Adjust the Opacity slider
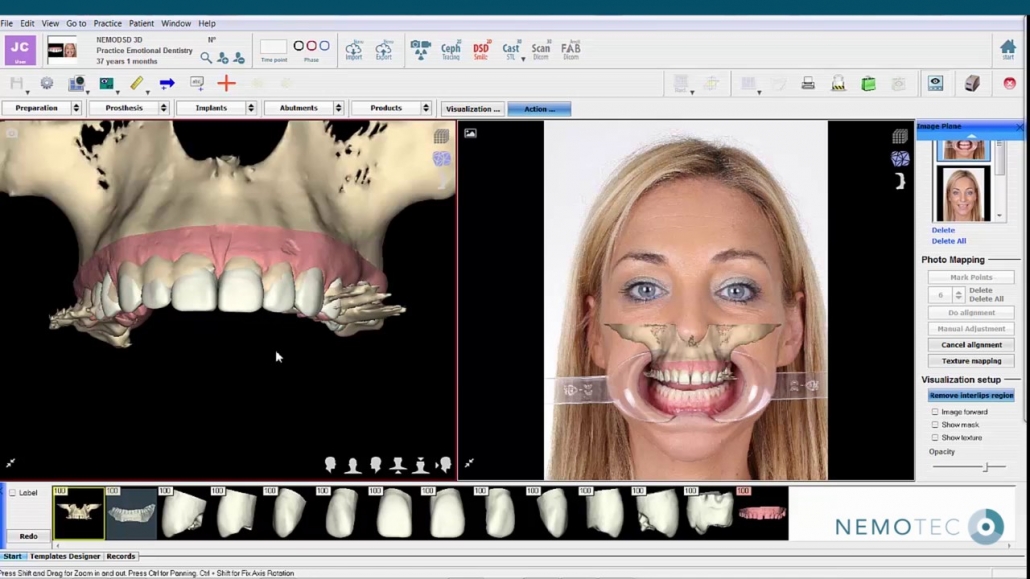 (985, 467)
